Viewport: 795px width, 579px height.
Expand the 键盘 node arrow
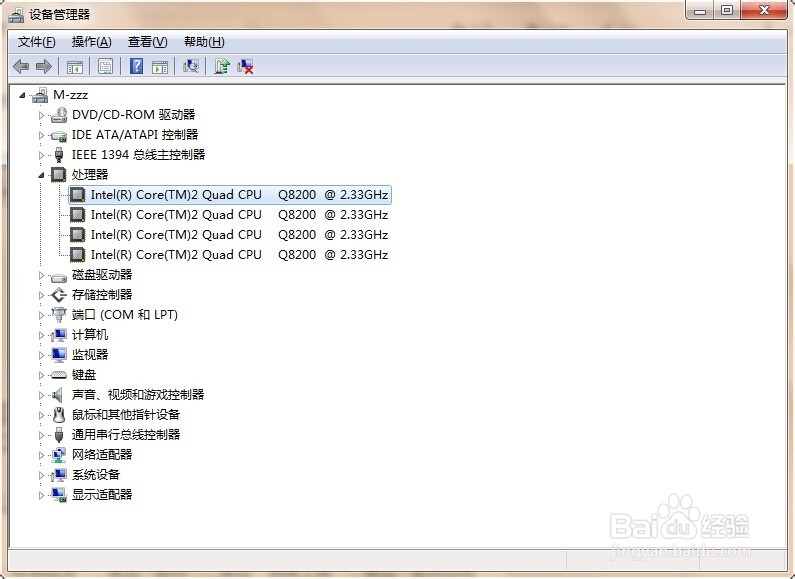pos(42,375)
